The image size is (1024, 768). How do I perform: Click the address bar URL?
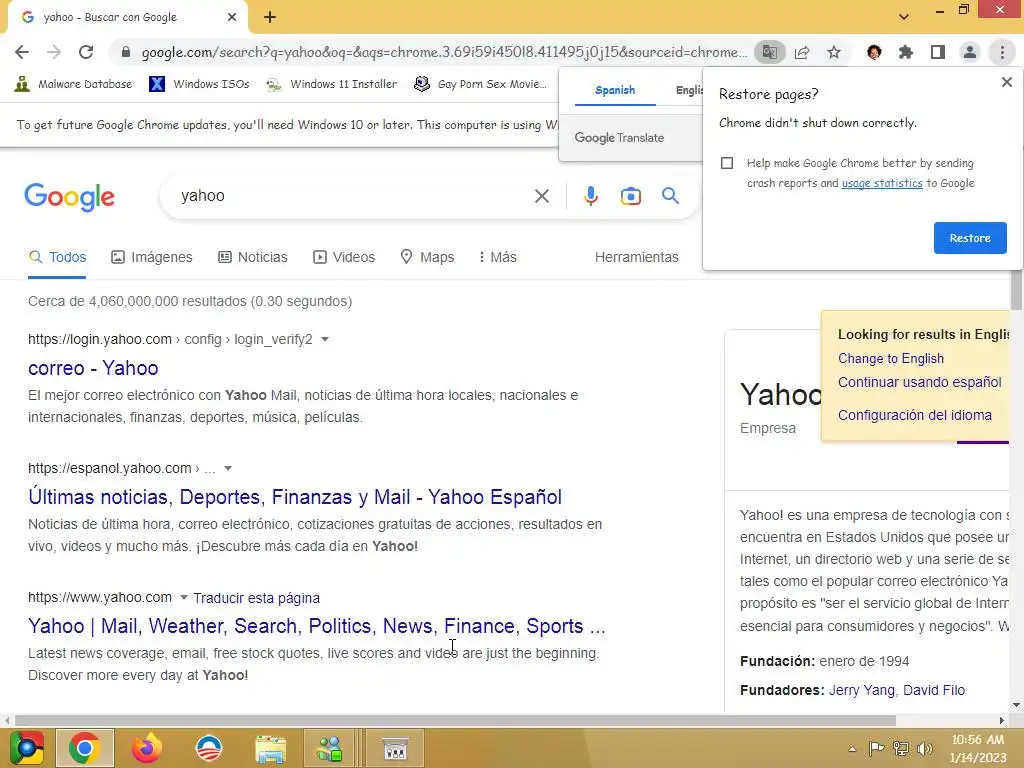(443, 52)
